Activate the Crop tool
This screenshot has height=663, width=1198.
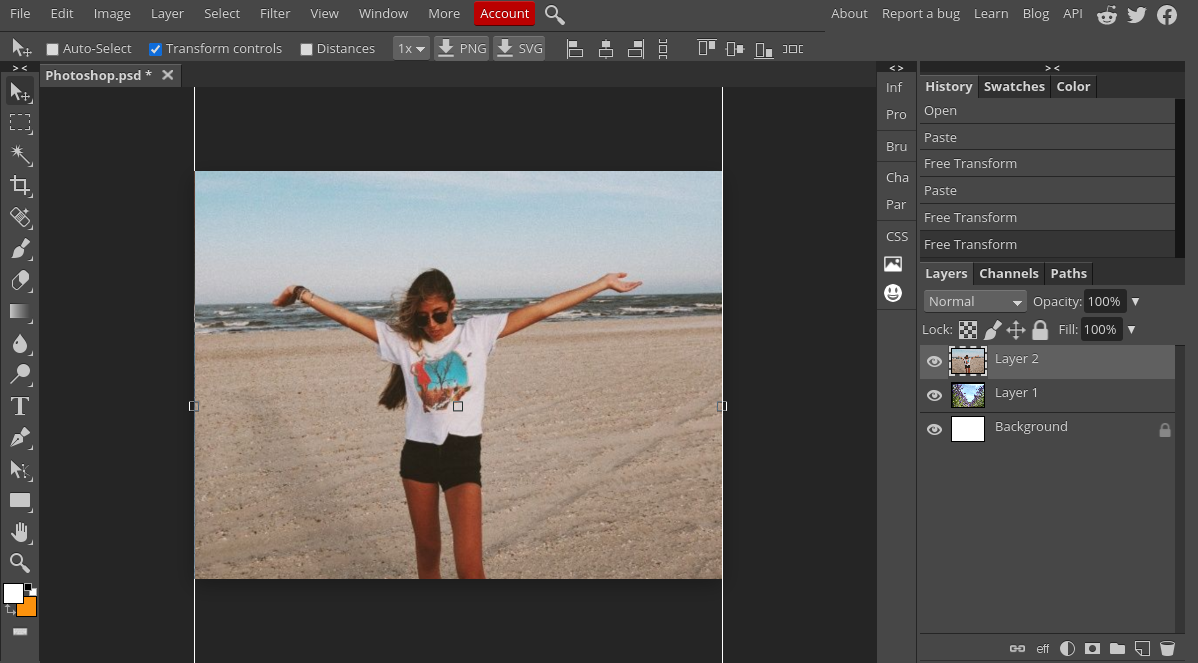pos(20,186)
